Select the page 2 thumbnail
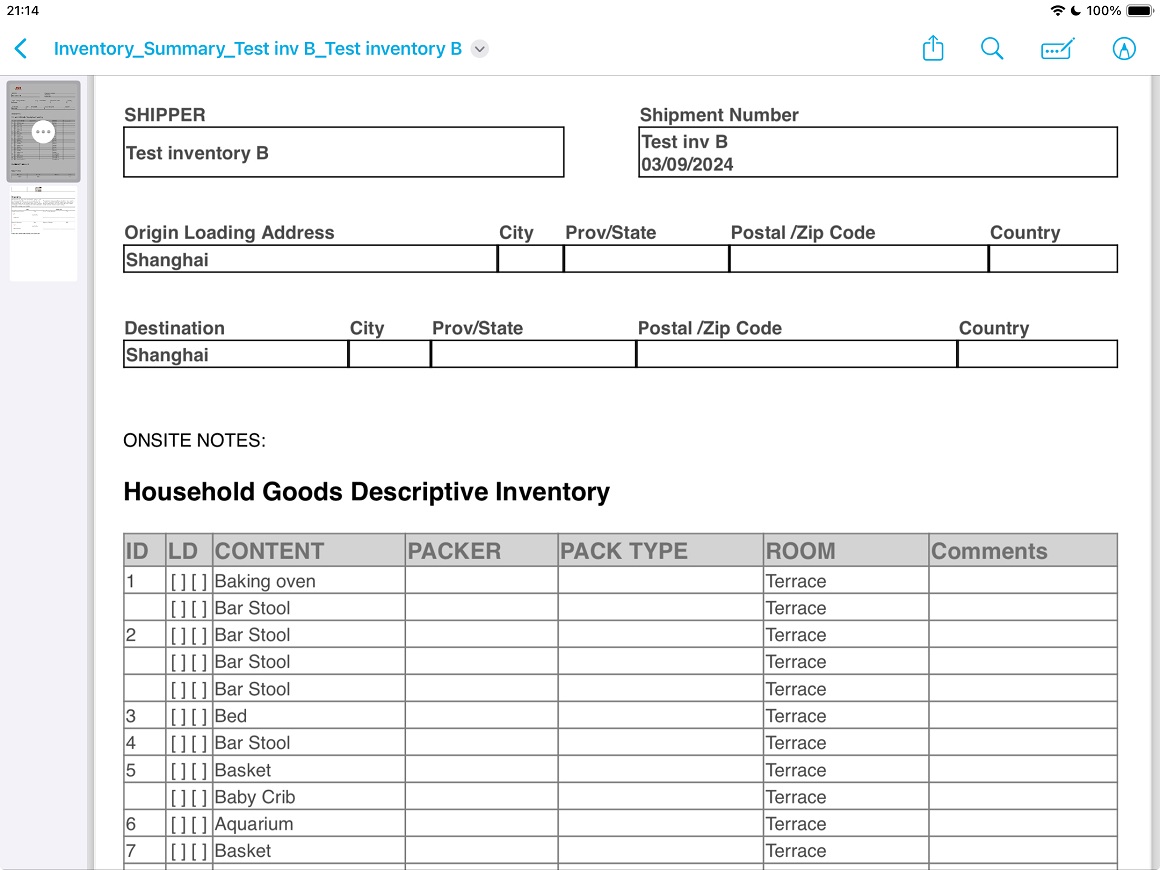 [x=43, y=235]
